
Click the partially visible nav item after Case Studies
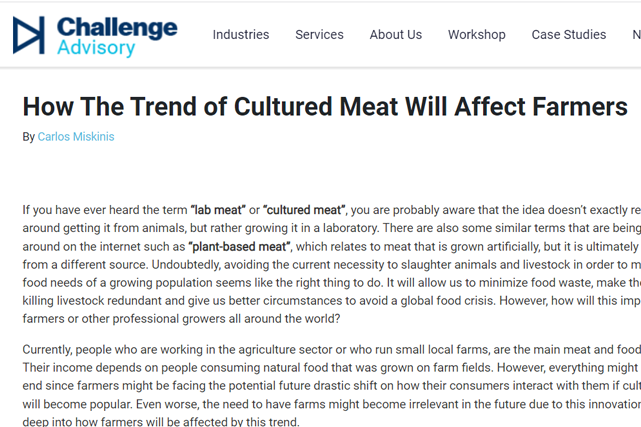(636, 34)
